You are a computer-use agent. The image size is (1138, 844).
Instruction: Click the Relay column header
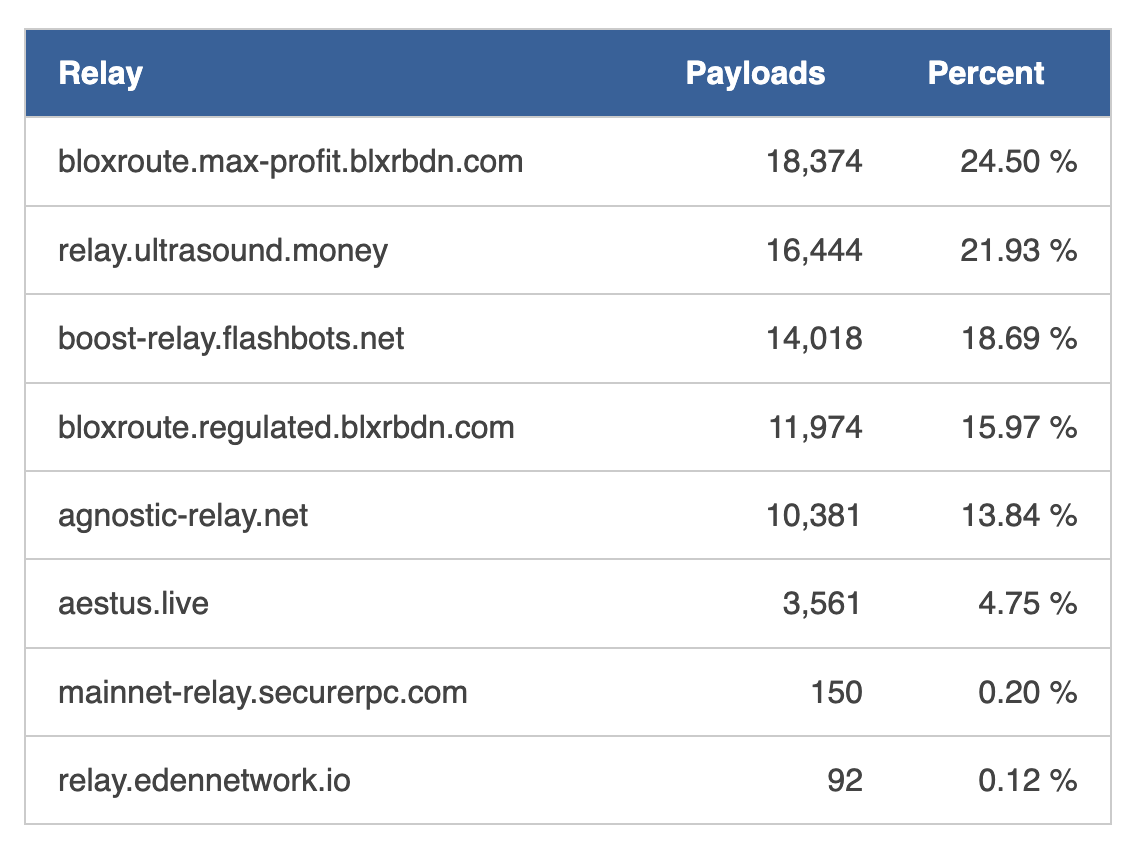[x=101, y=74]
